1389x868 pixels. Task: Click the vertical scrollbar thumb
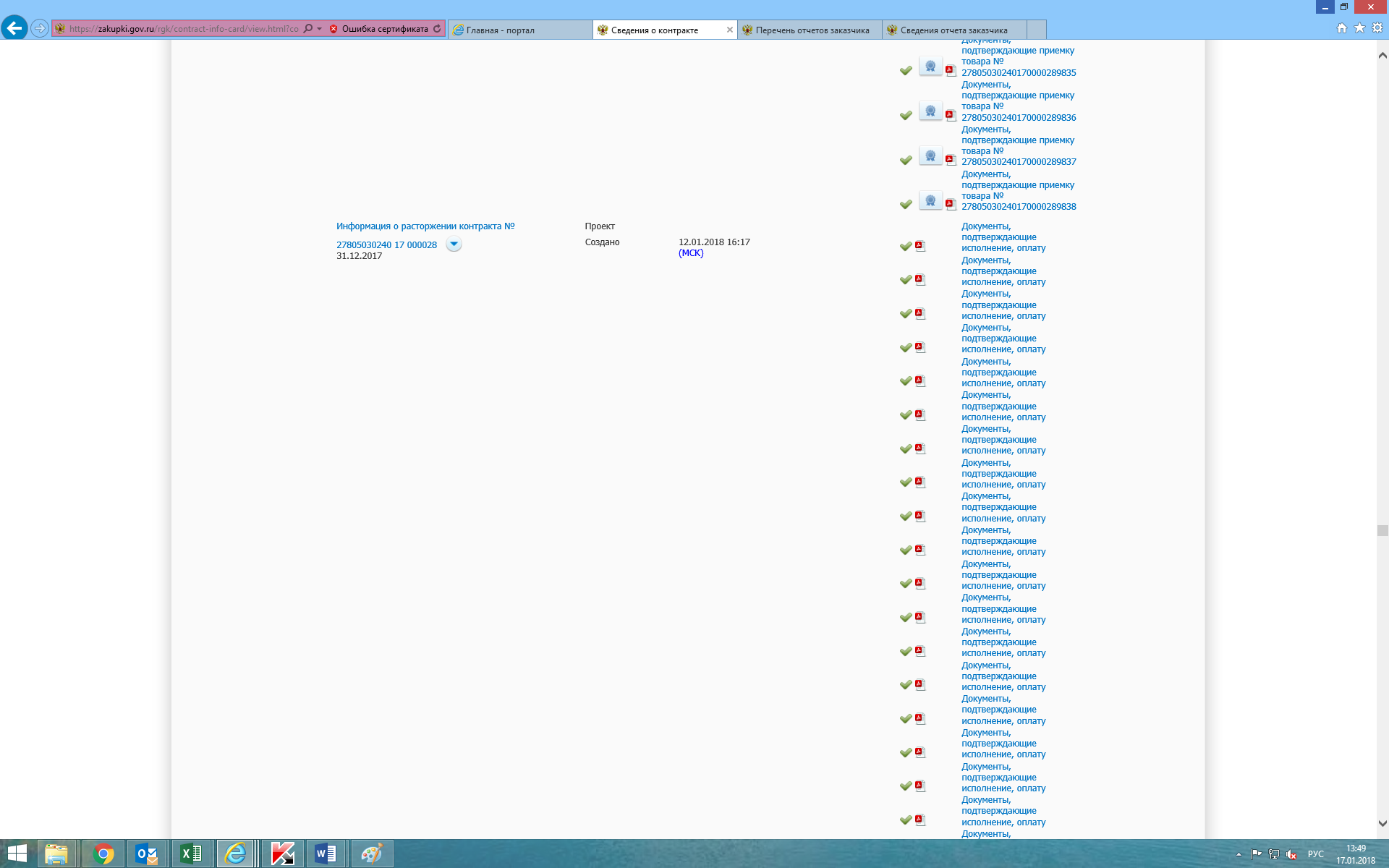pyautogui.click(x=1382, y=530)
